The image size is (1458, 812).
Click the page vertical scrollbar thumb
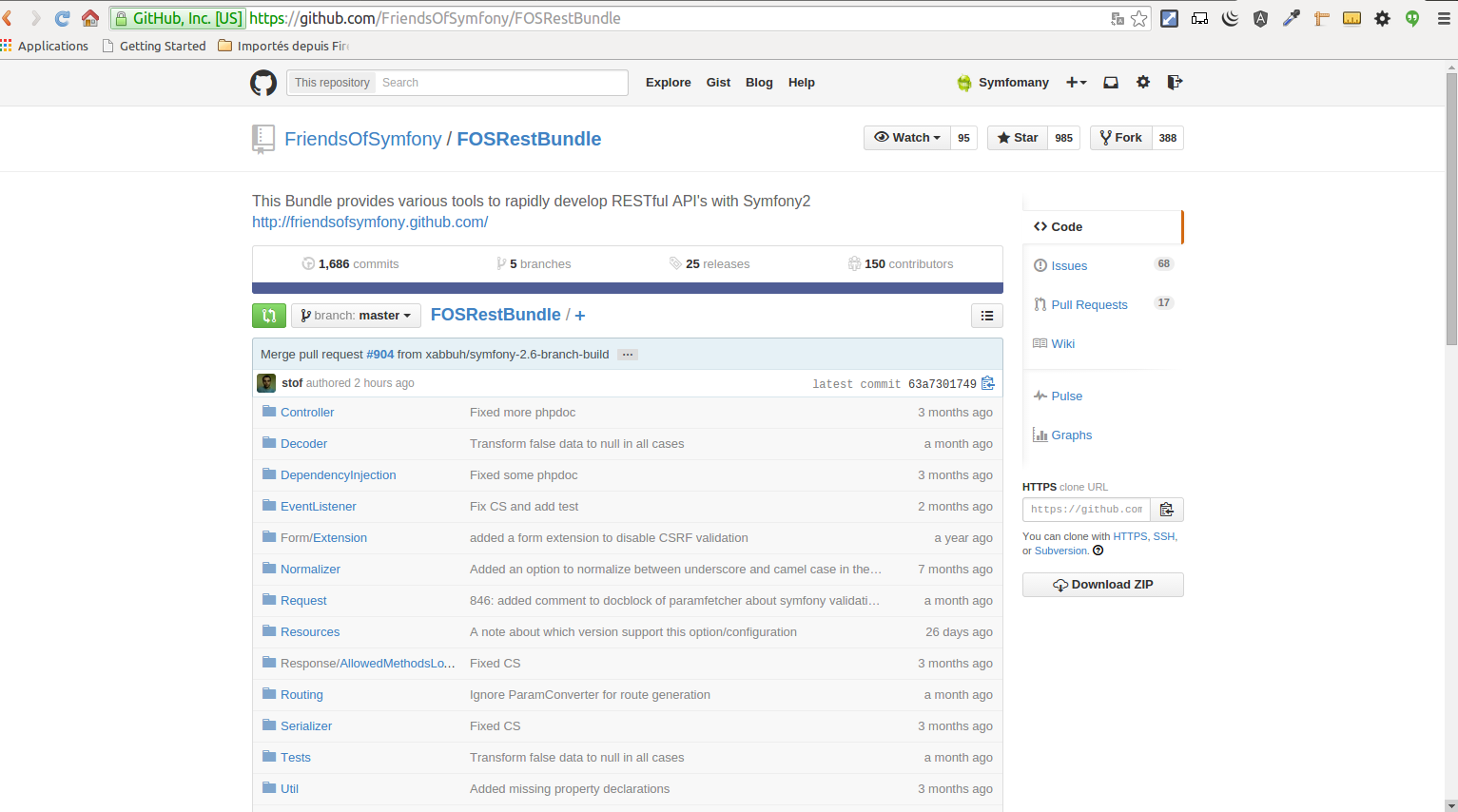coord(1451,209)
